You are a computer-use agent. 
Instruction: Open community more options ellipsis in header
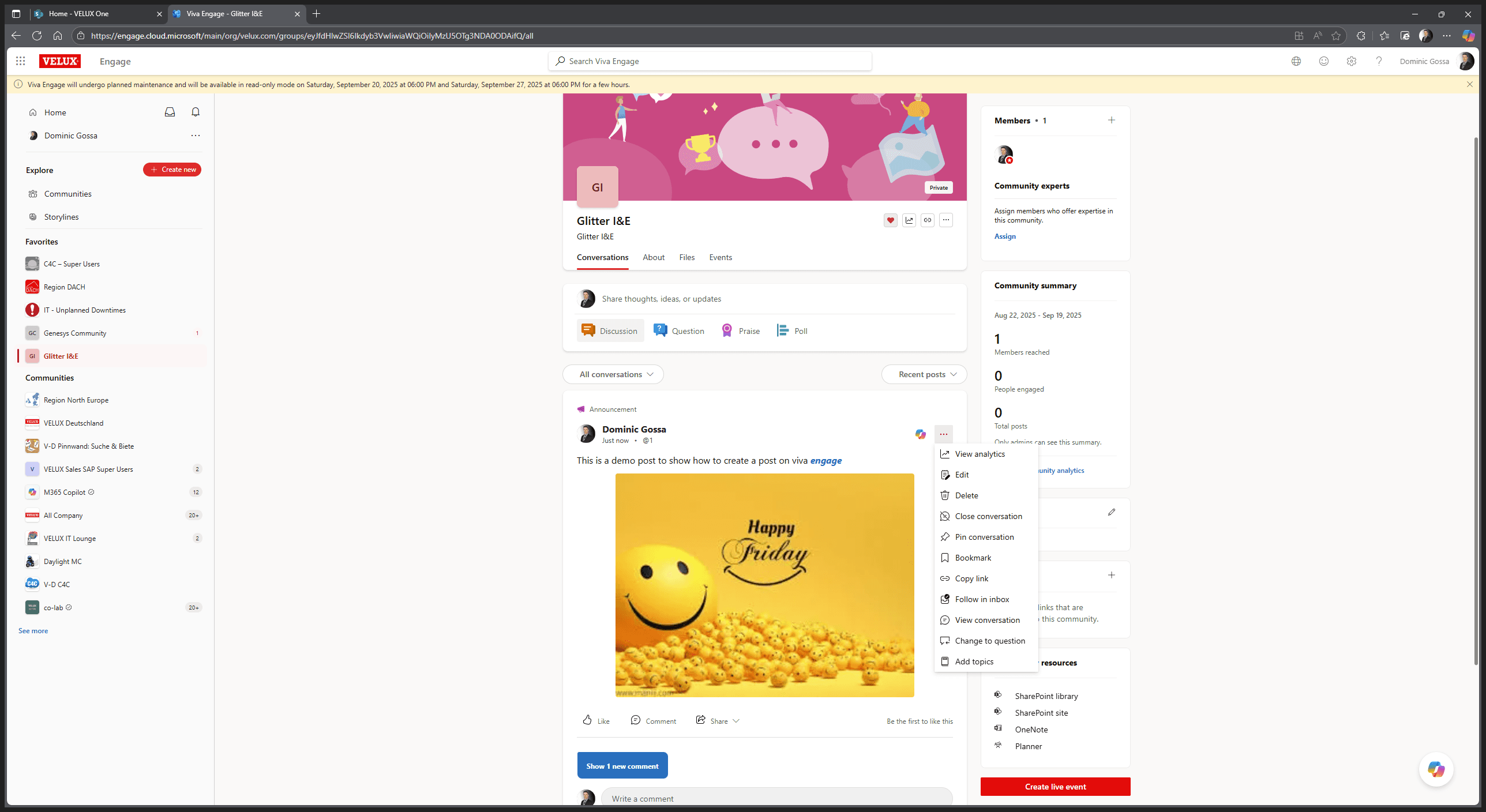click(946, 220)
